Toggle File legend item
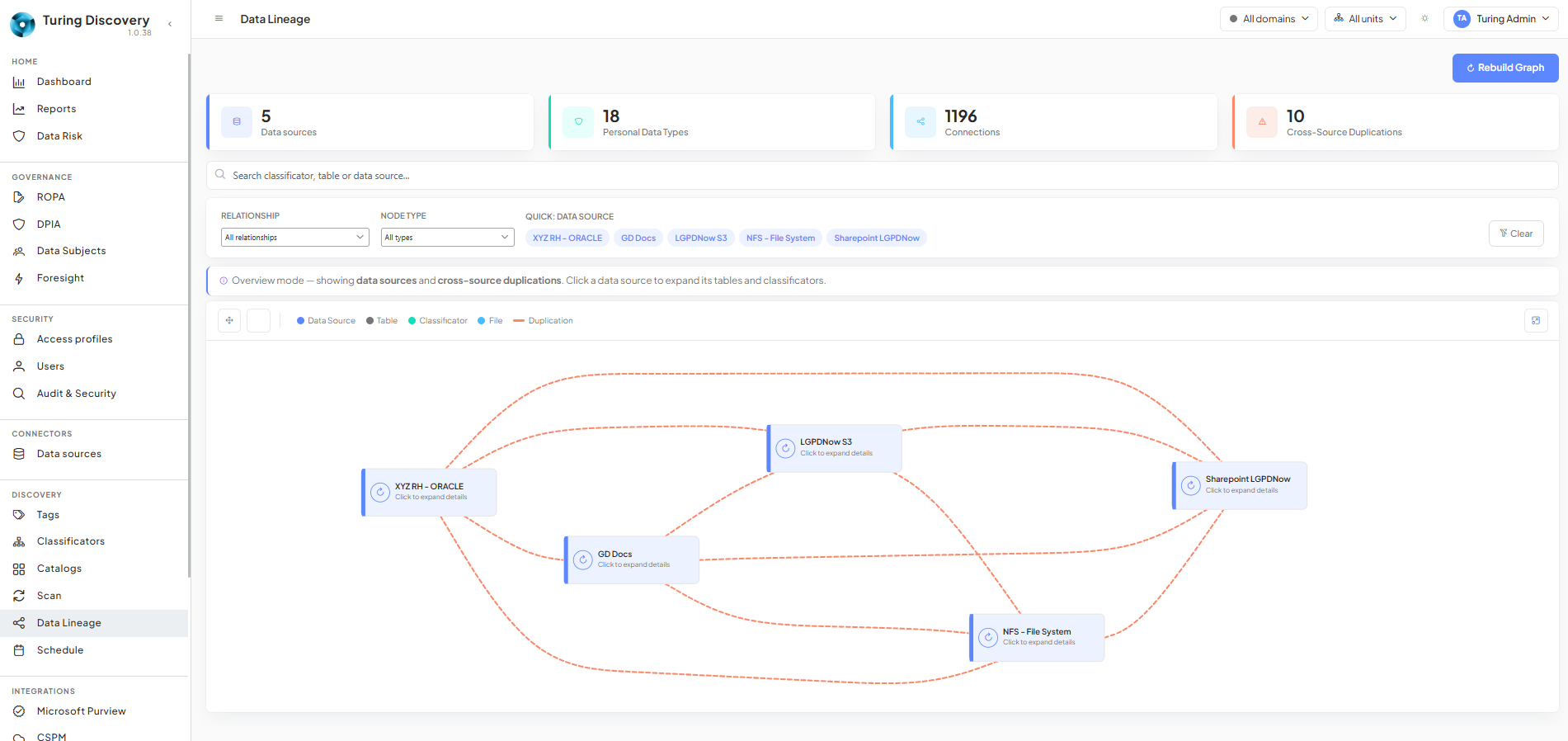The image size is (1568, 741). [490, 321]
